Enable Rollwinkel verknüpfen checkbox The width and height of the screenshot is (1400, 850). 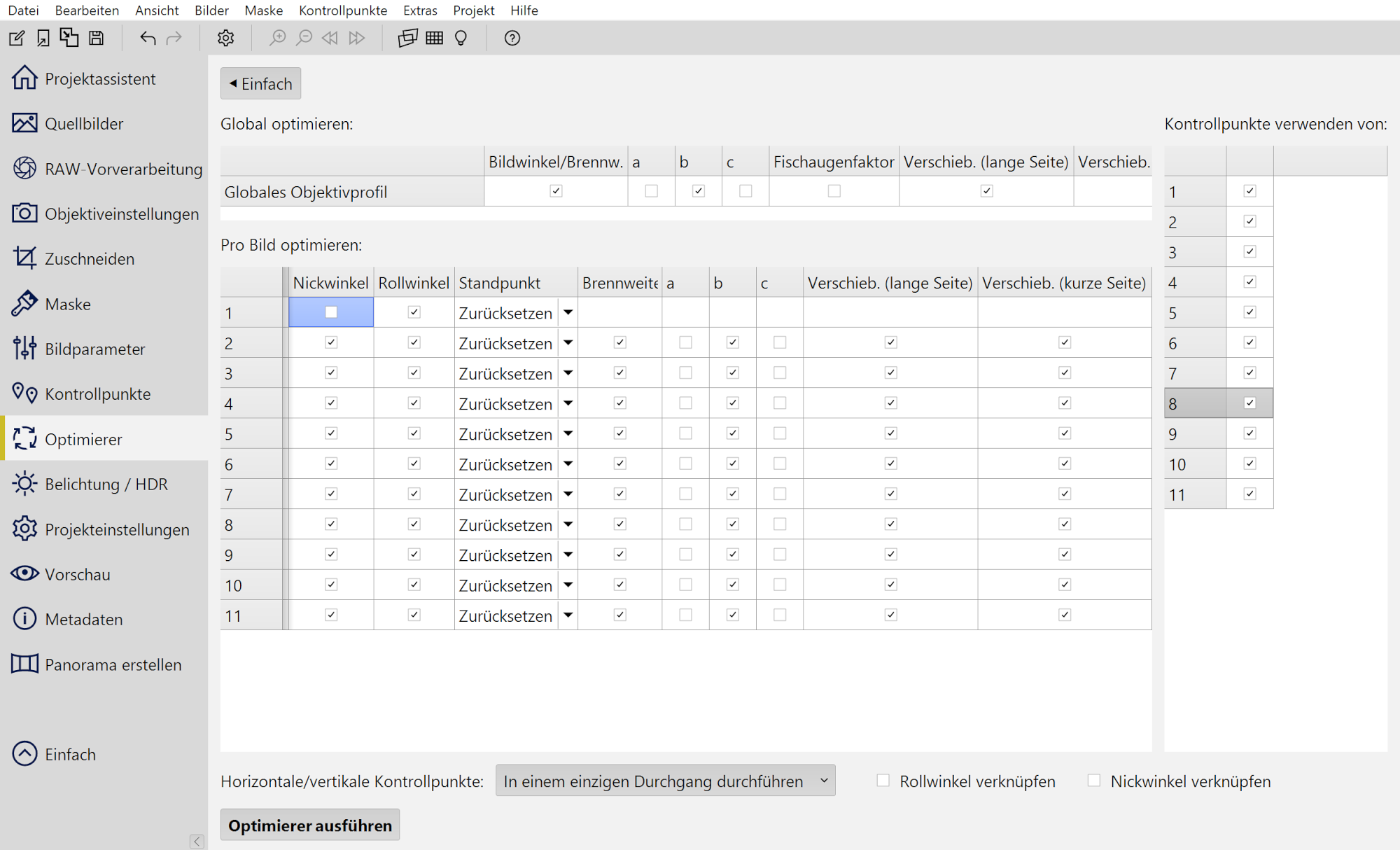[x=883, y=780]
